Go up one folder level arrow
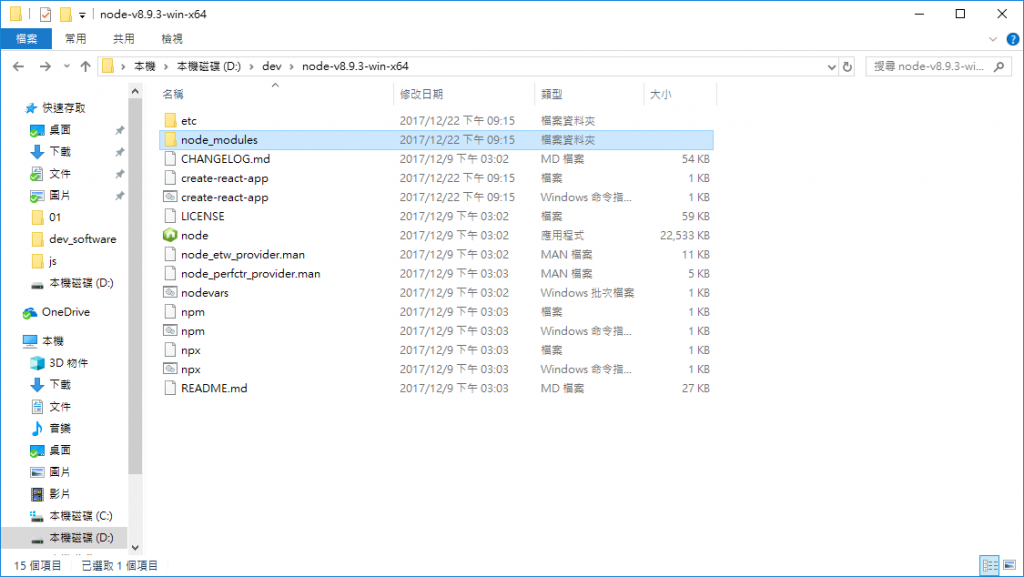Image resolution: width=1024 pixels, height=577 pixels. click(x=85, y=66)
